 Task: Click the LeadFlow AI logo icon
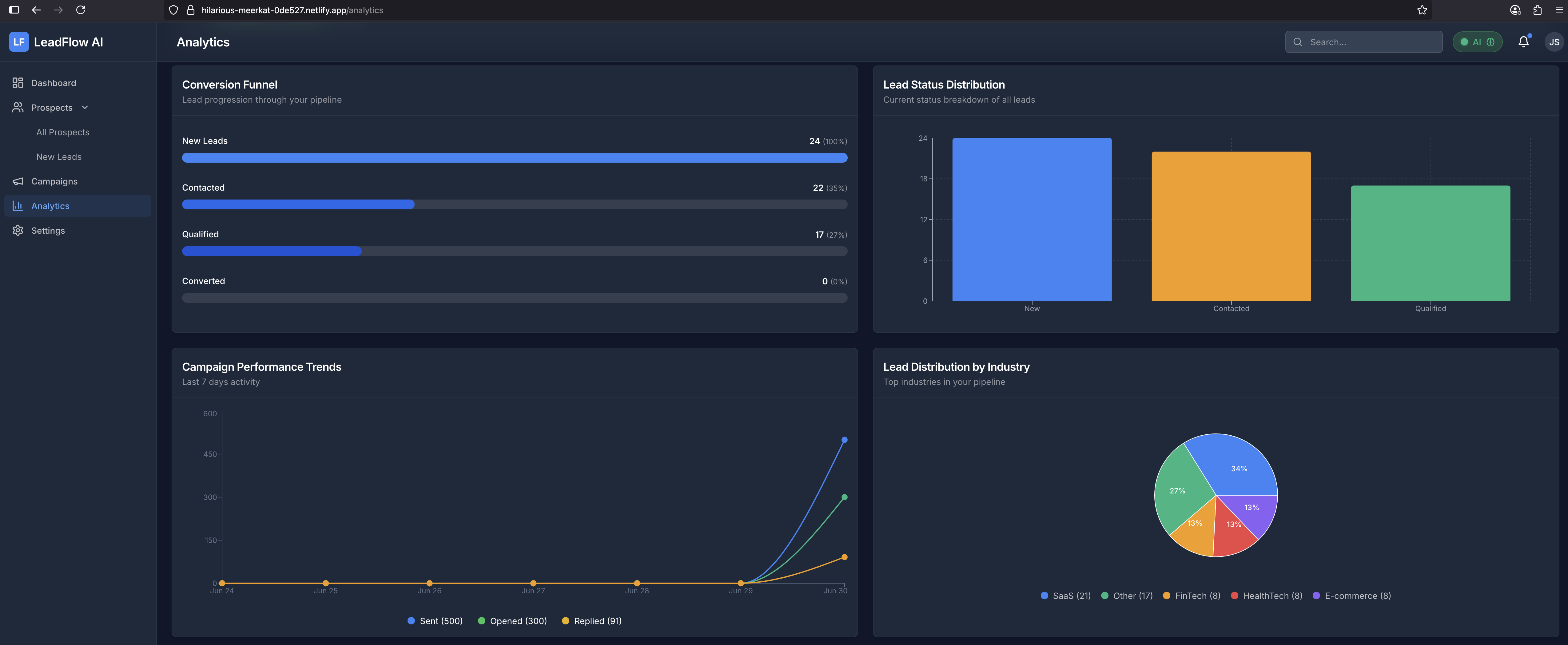19,42
